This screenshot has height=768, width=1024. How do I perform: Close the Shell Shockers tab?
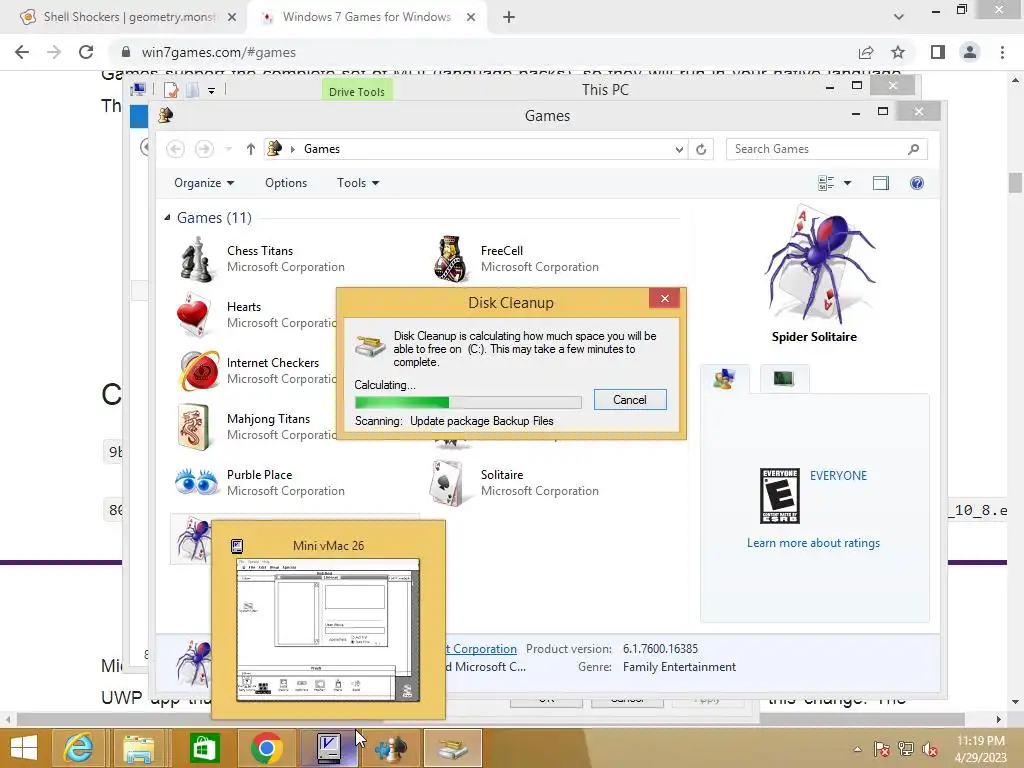pos(232,17)
